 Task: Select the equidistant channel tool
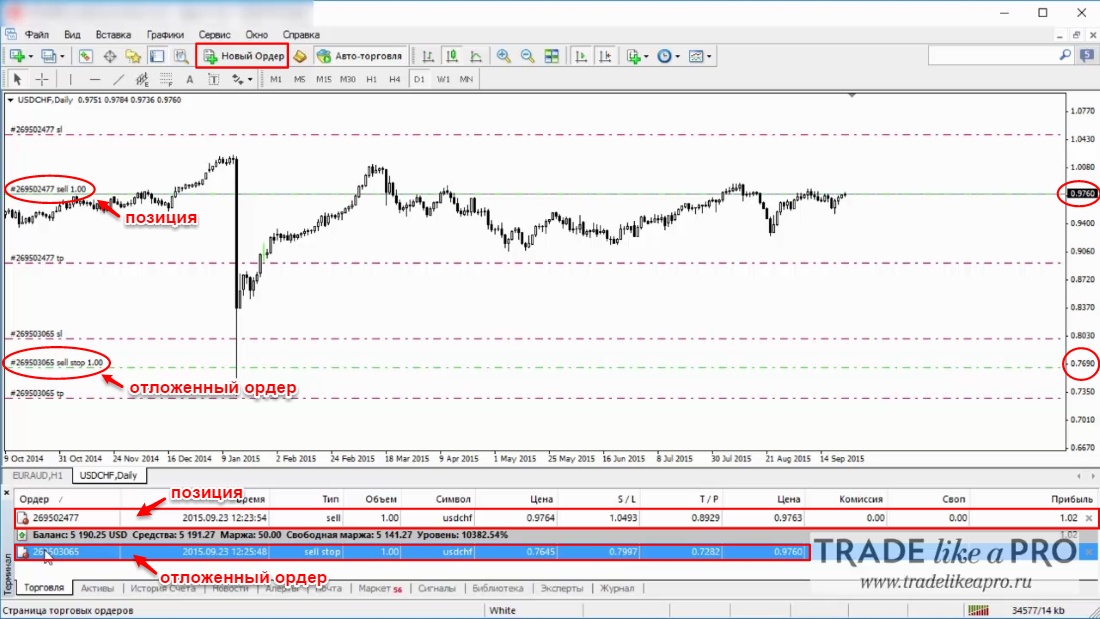(142, 79)
